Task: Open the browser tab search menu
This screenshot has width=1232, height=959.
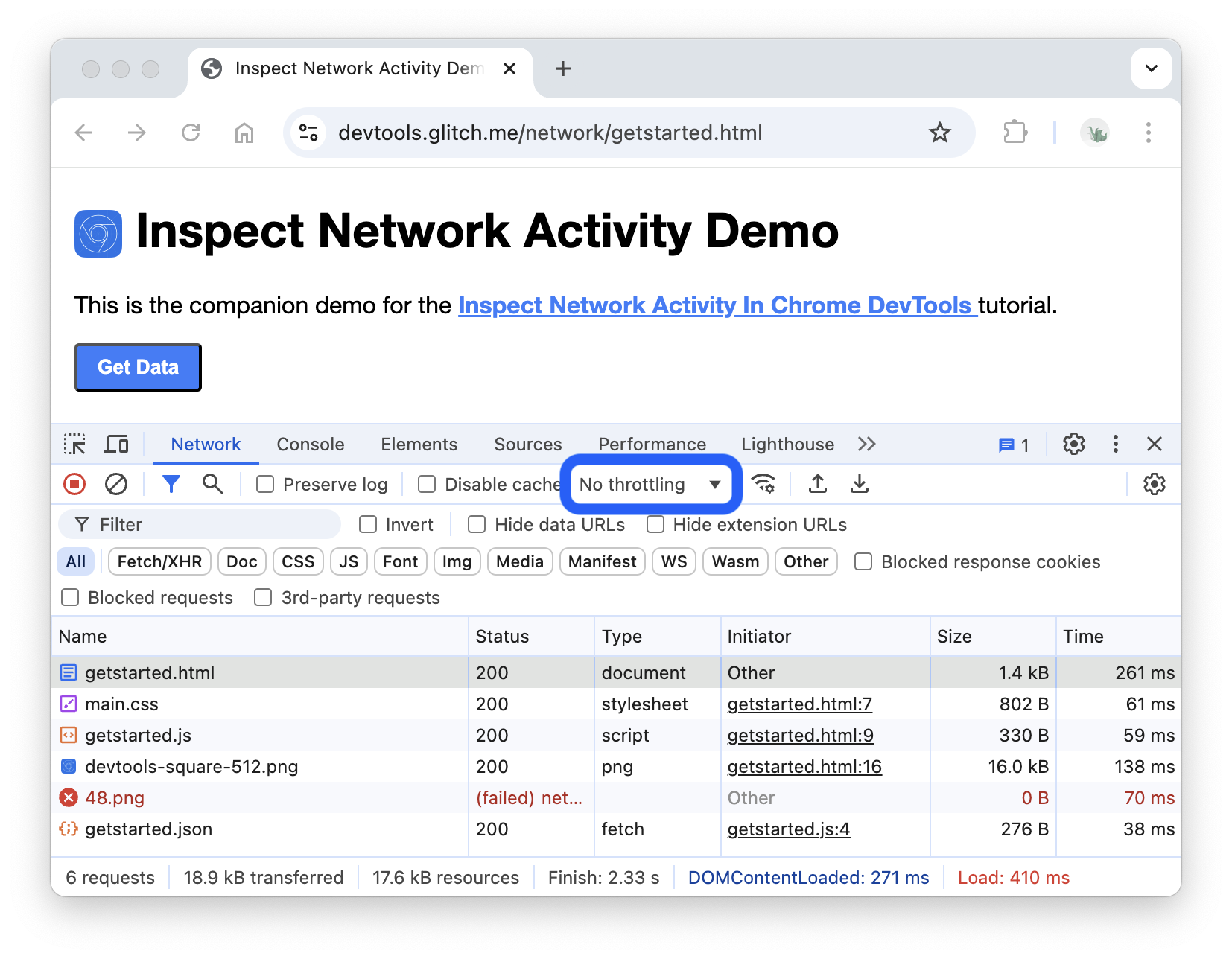Action: pos(1151,68)
